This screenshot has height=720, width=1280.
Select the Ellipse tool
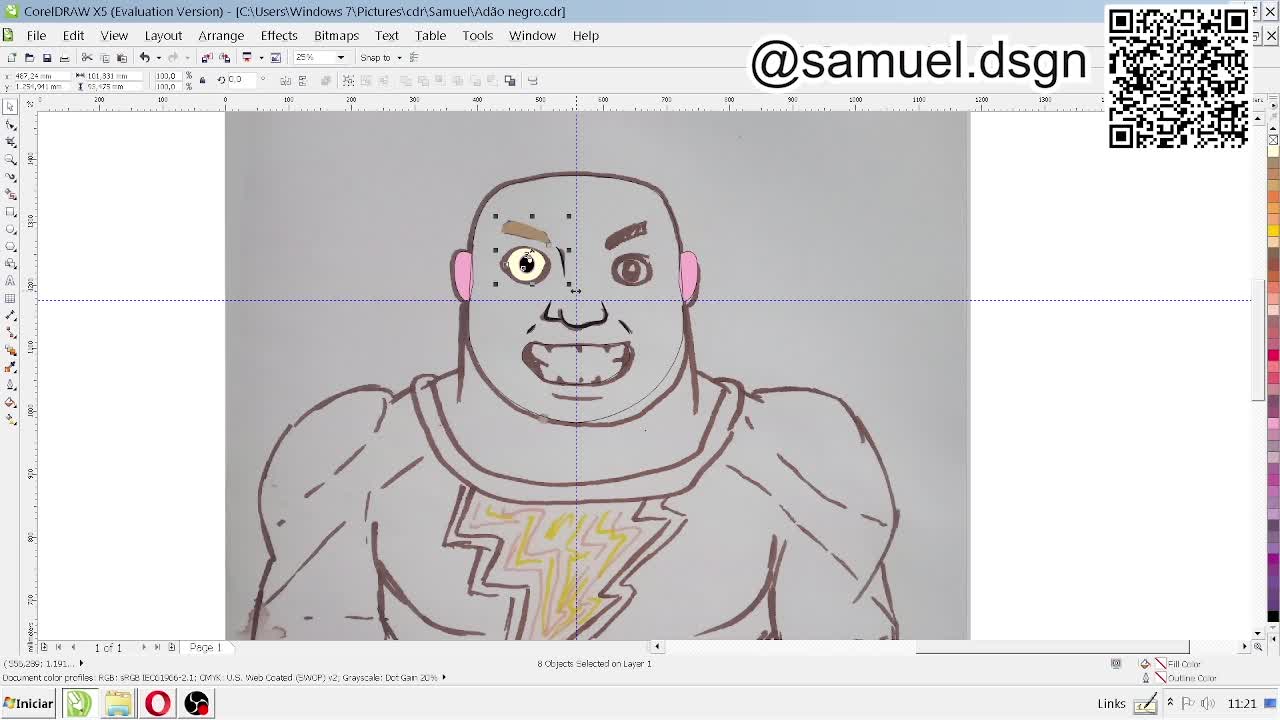[11, 229]
